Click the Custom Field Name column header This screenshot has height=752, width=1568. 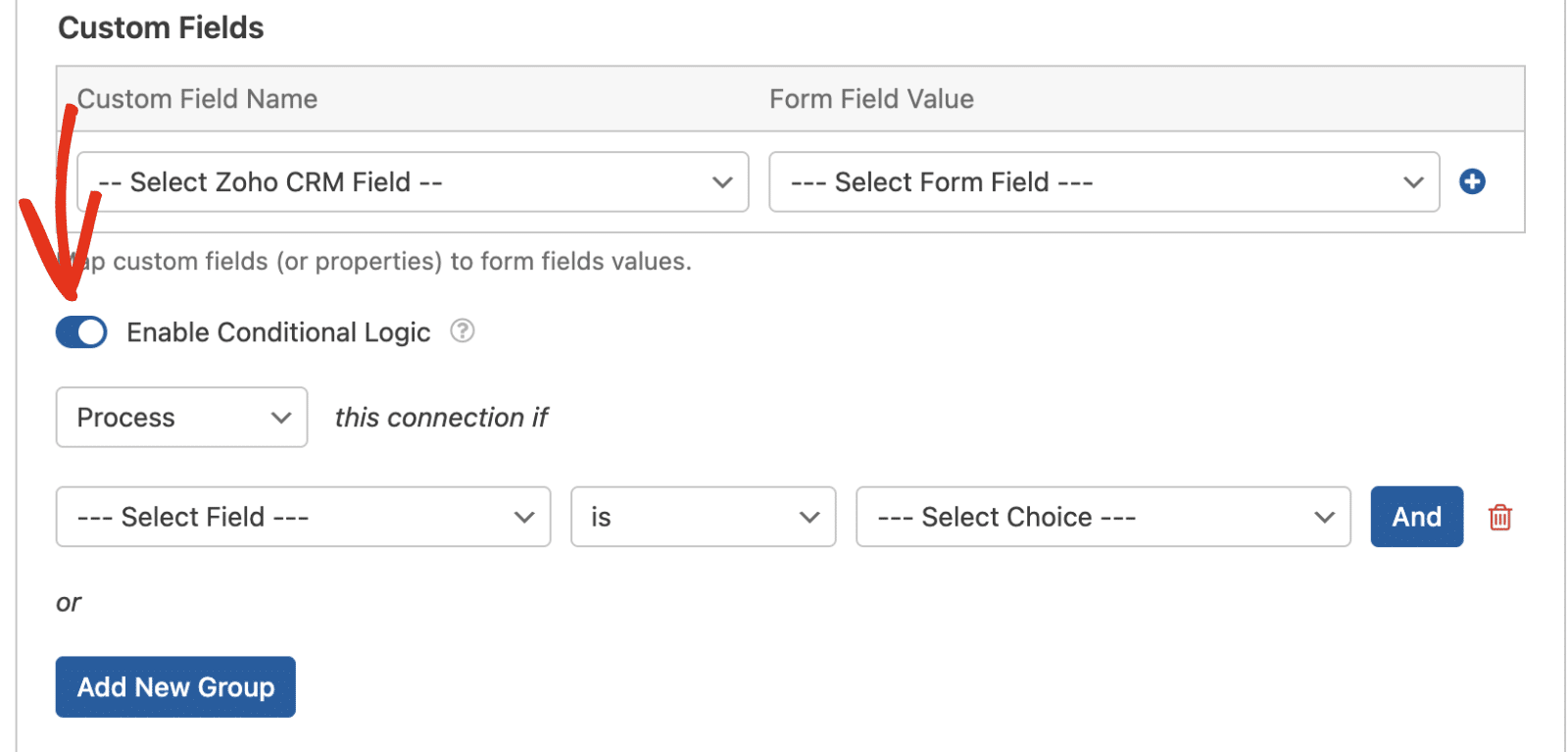197,99
